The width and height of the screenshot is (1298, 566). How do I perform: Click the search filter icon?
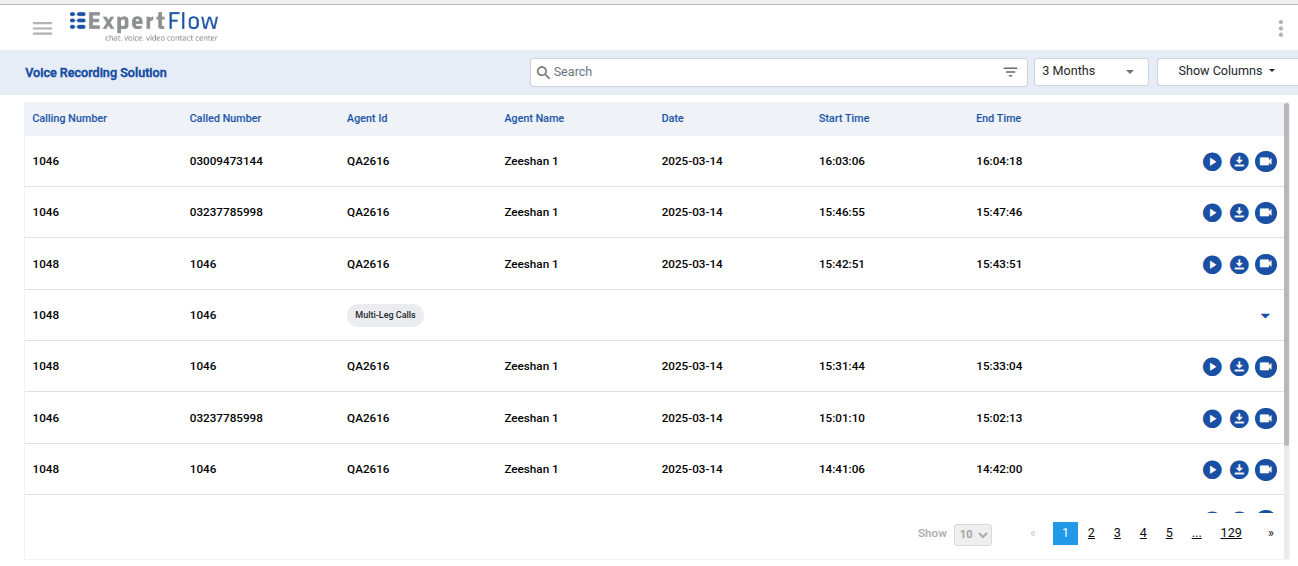coord(1010,72)
